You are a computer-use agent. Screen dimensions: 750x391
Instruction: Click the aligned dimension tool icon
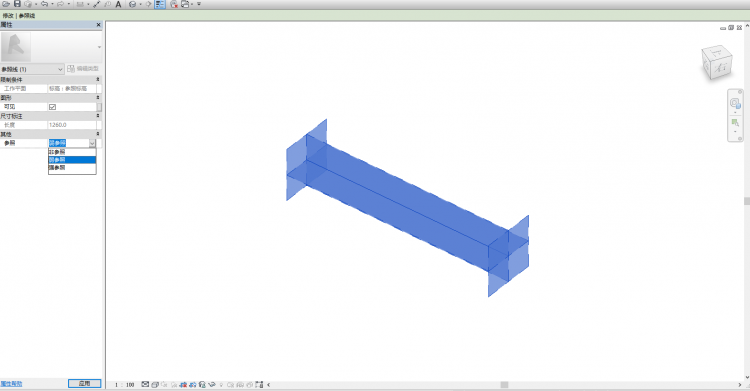(x=96, y=4)
